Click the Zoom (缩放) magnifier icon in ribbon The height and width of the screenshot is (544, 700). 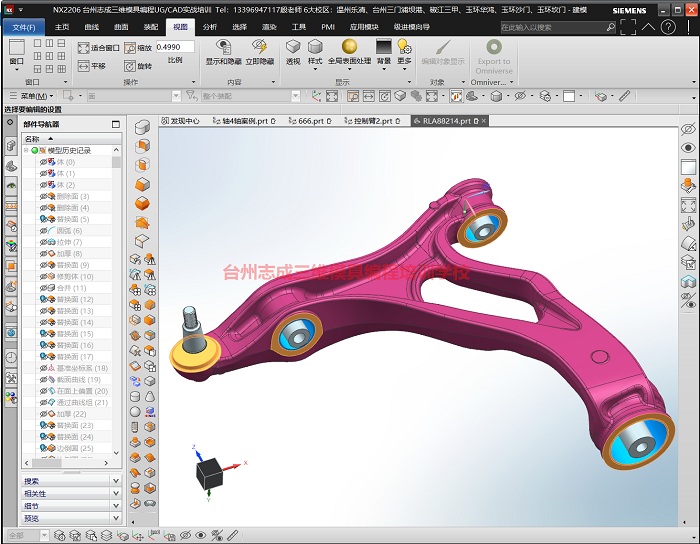(x=130, y=48)
